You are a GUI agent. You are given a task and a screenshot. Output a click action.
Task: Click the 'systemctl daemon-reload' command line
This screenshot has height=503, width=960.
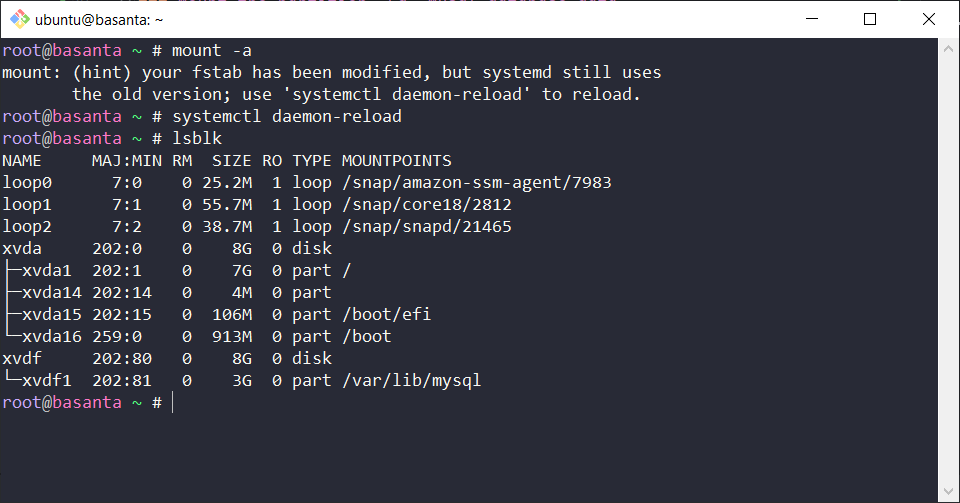[286, 116]
